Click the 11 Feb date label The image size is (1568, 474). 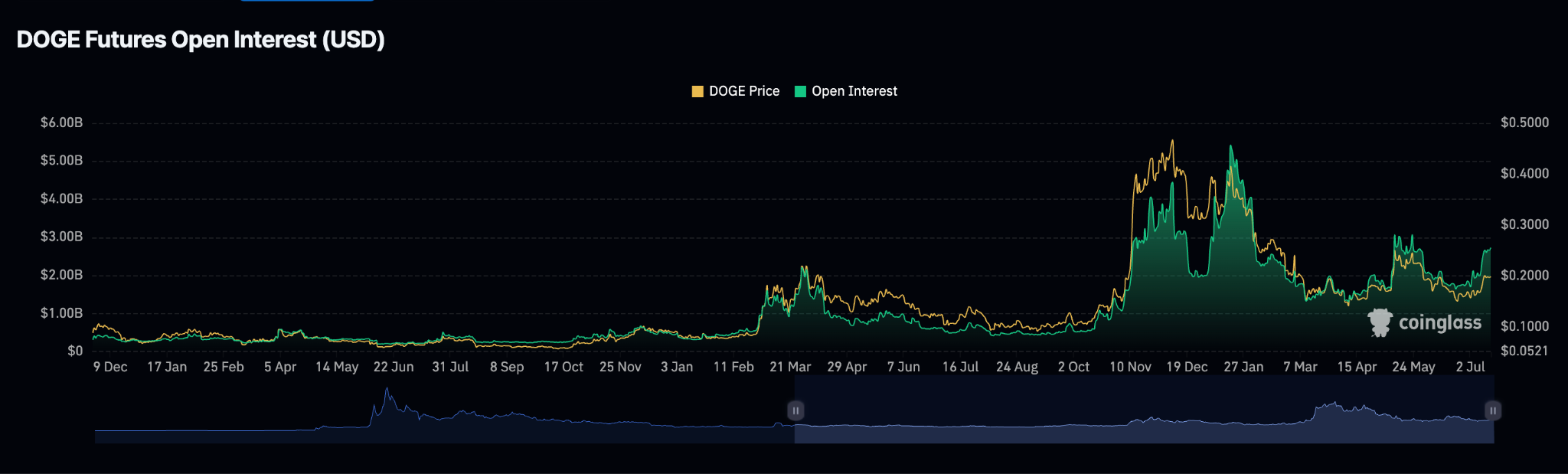[x=733, y=367]
